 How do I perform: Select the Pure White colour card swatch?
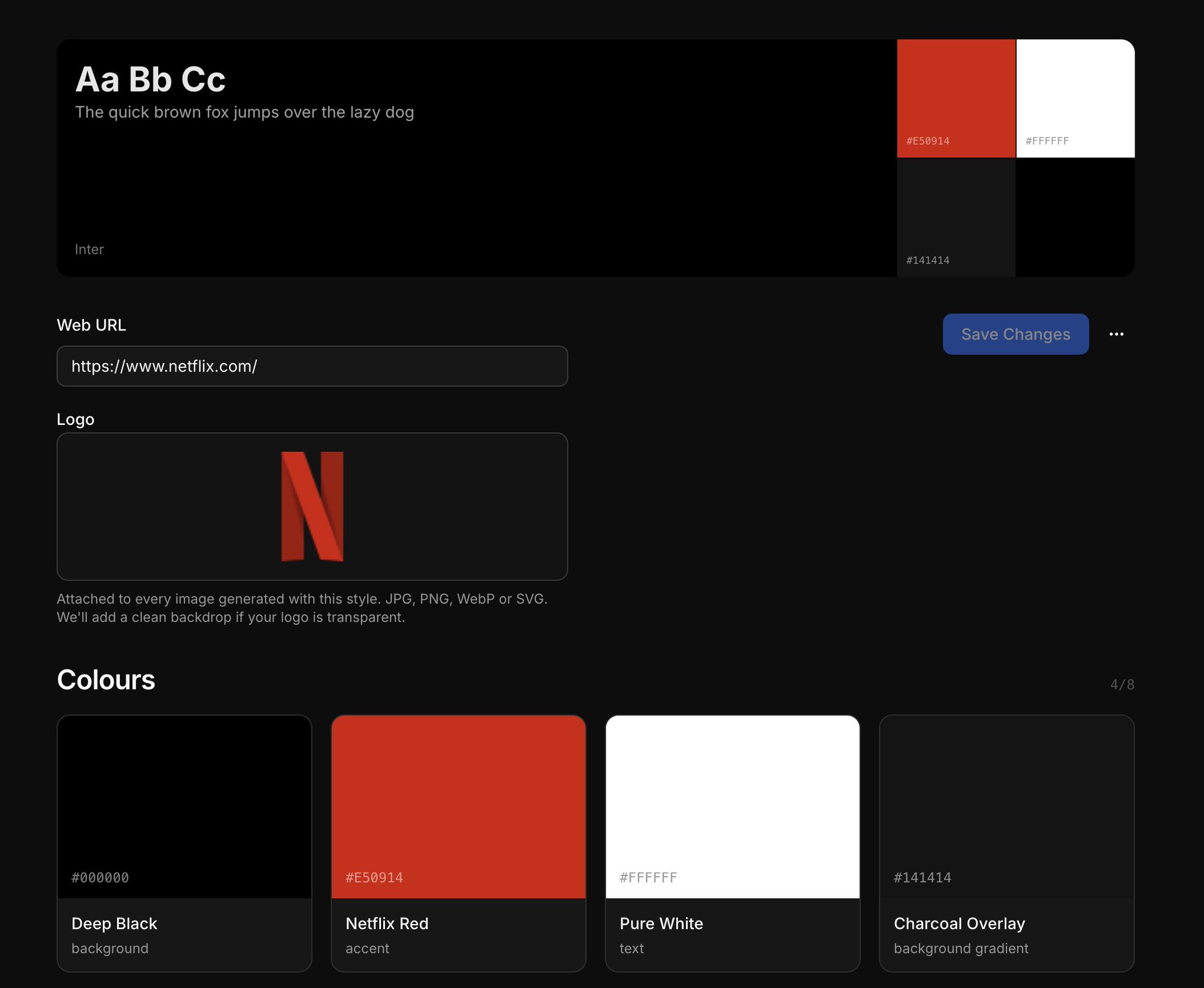[733, 806]
